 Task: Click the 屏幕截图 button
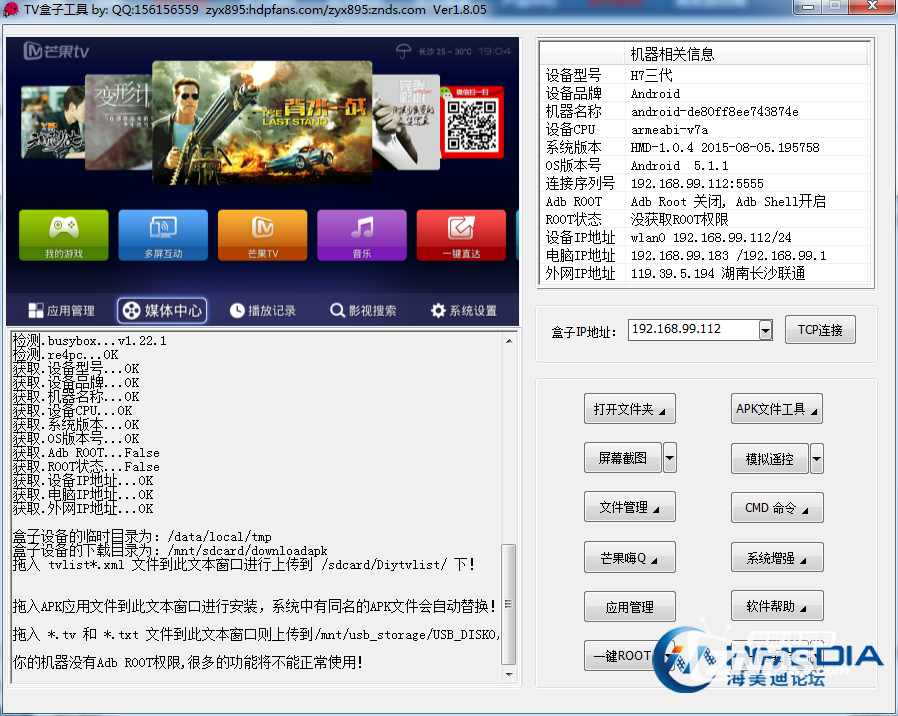point(623,458)
